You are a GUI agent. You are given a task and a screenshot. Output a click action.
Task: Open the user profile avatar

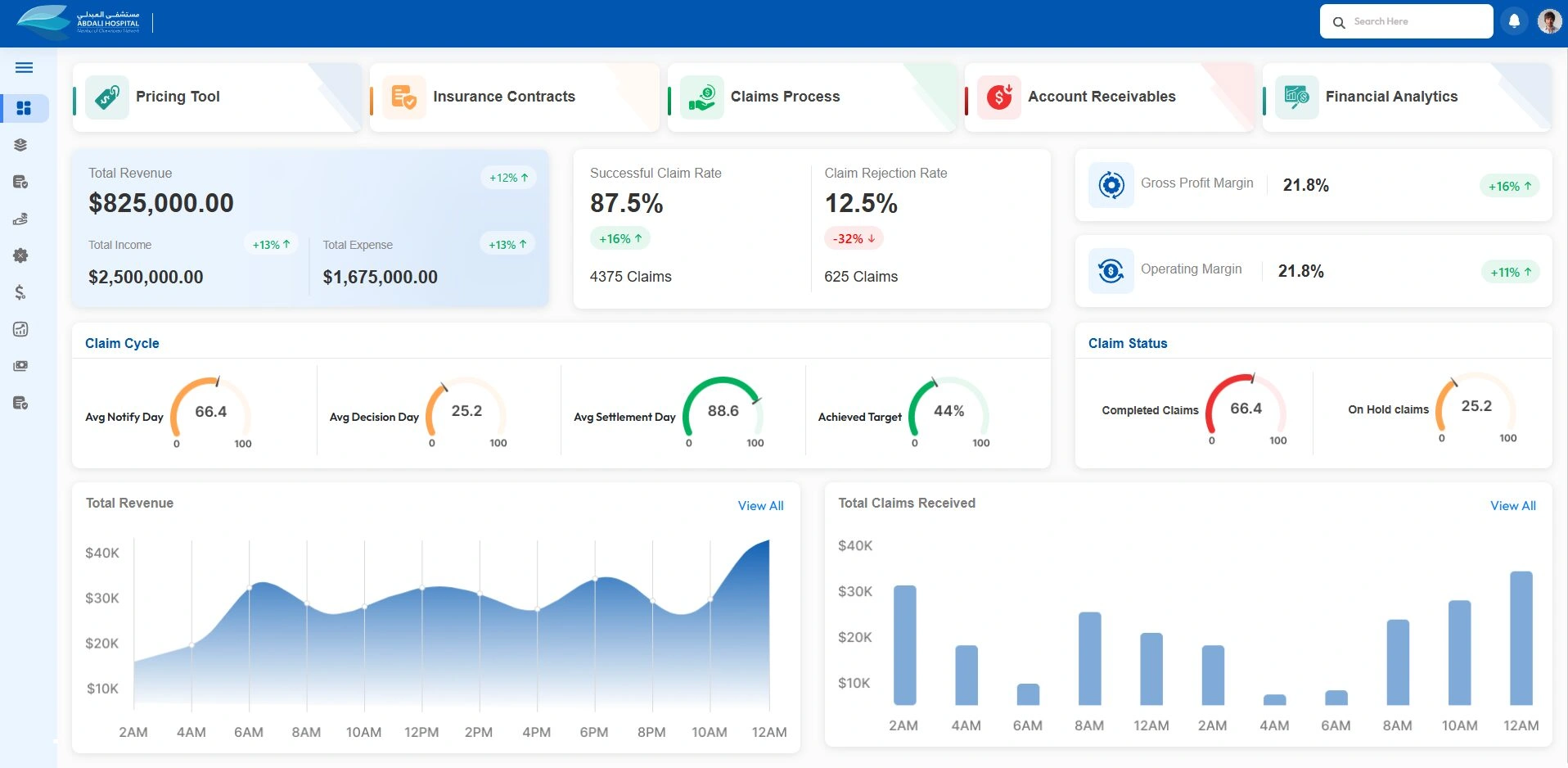coord(1548,21)
